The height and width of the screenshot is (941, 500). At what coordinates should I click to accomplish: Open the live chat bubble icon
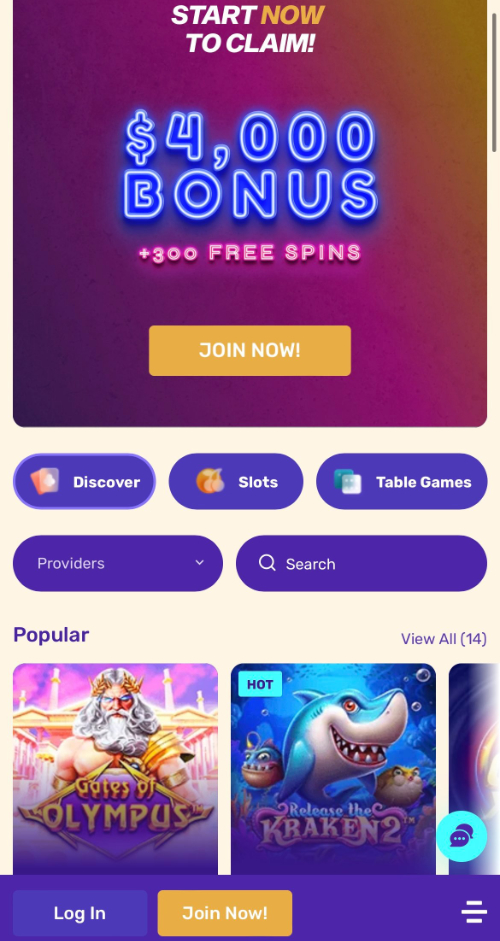tap(461, 837)
